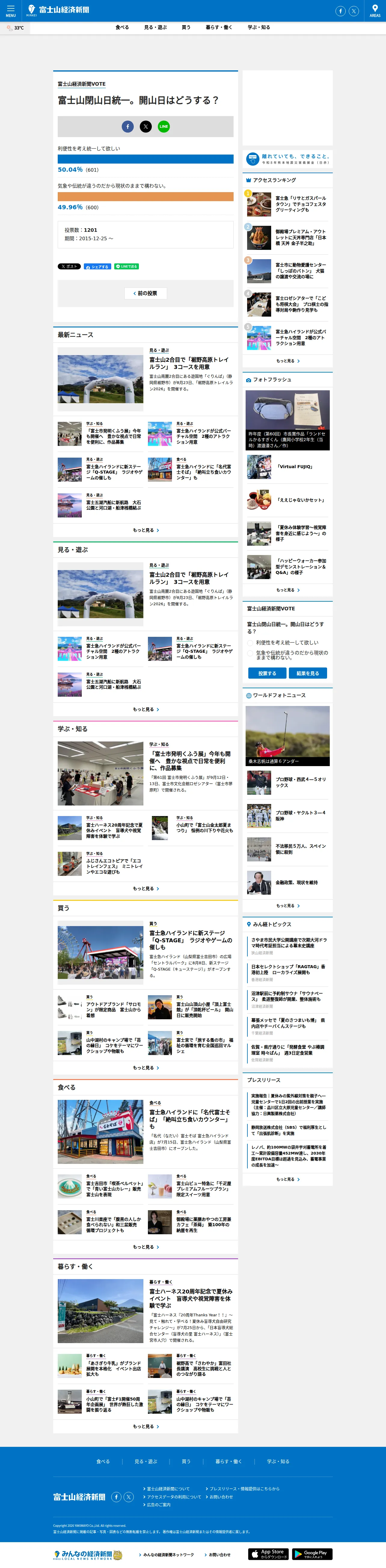Screen dimensions: 386x1568
Task: Expand もっと見る under 見る・遊ぶ section
Action: click(146, 709)
